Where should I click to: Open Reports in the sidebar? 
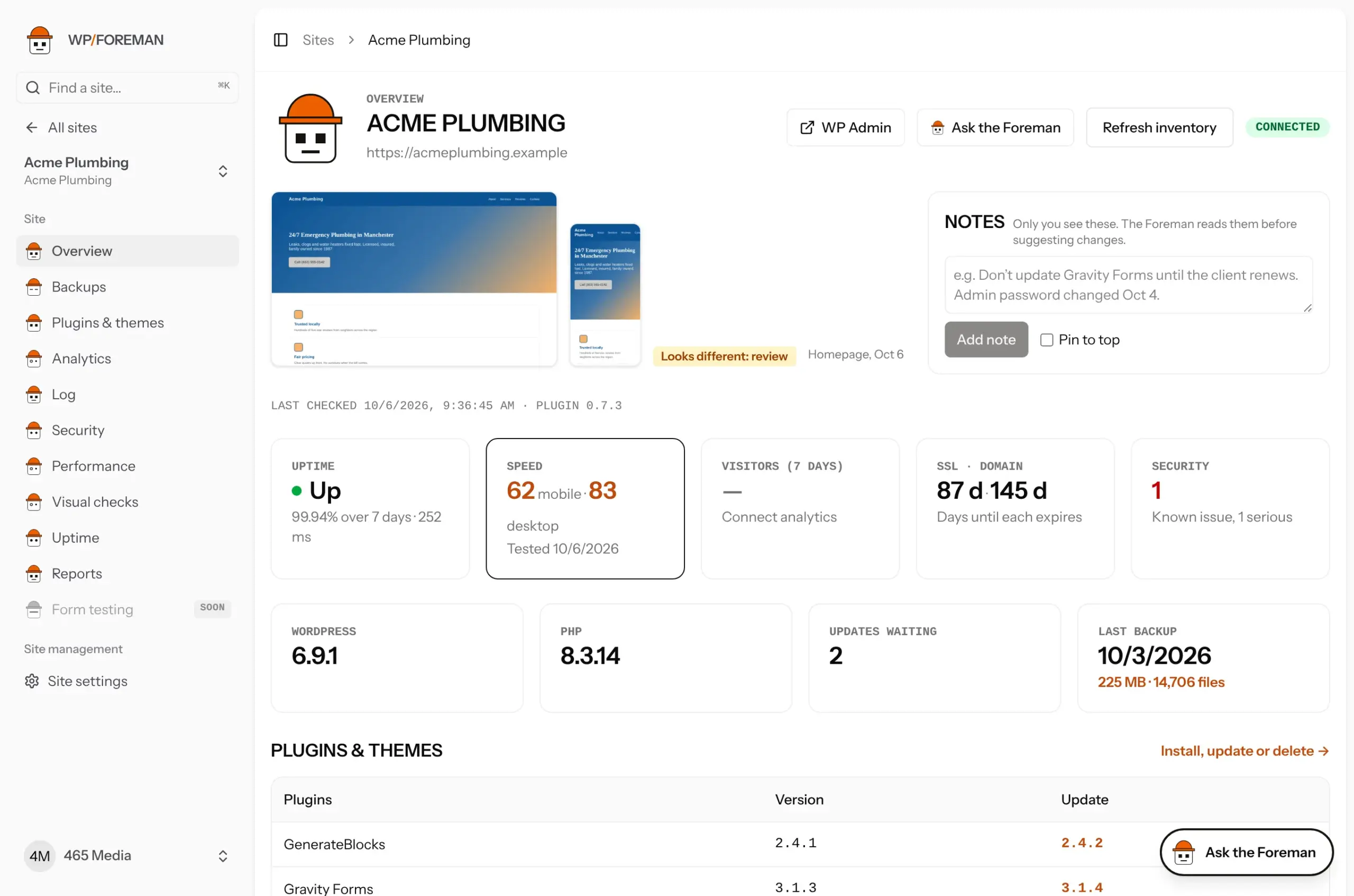click(127, 574)
